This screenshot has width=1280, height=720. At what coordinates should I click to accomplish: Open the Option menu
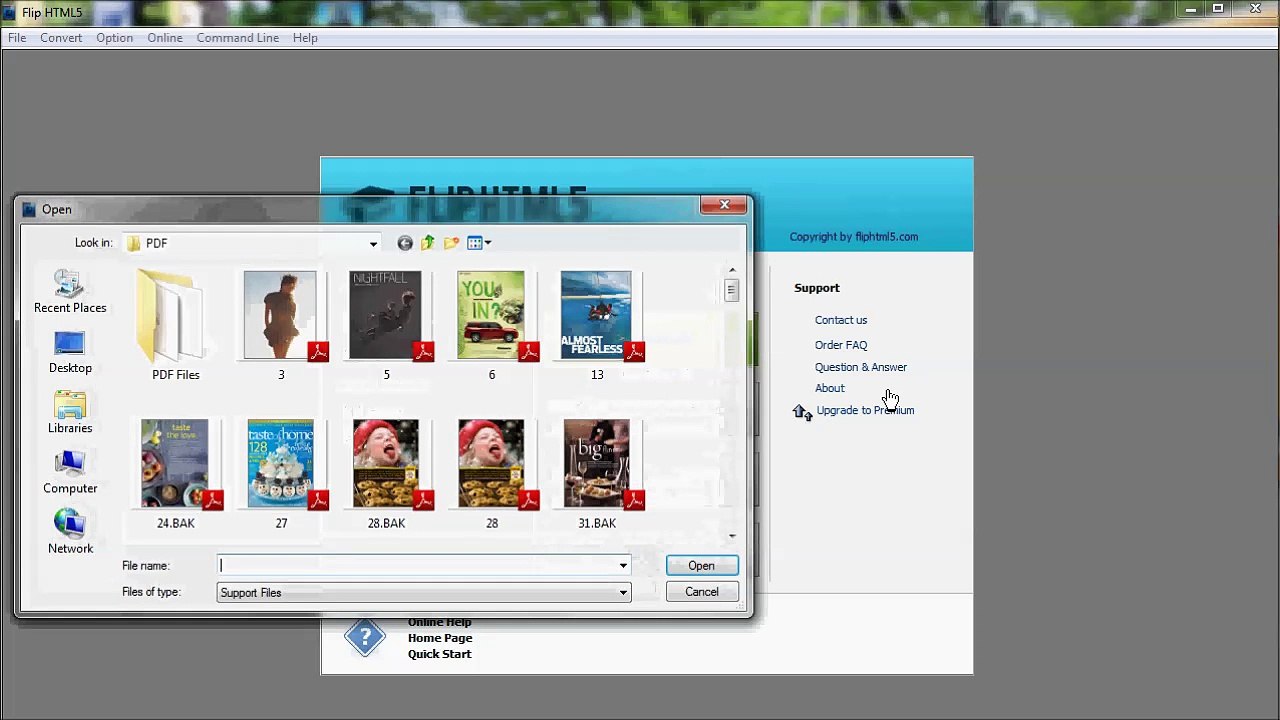[x=114, y=38]
